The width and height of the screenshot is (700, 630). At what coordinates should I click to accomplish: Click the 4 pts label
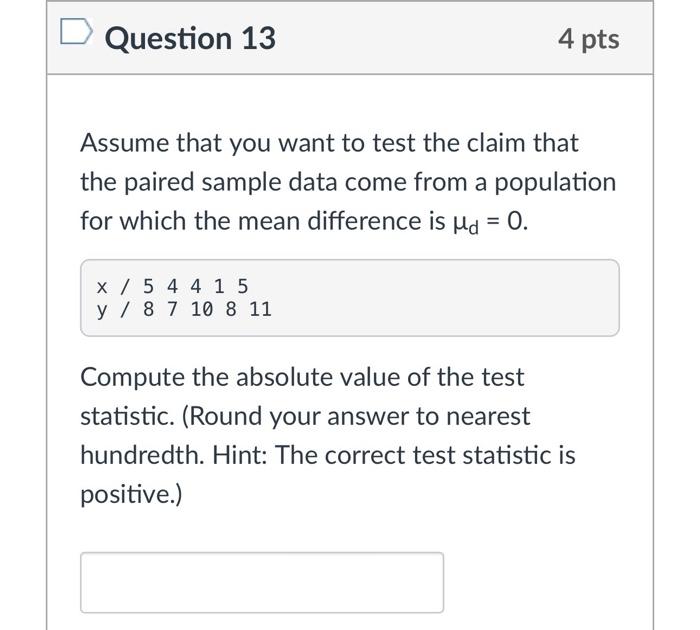(x=588, y=39)
